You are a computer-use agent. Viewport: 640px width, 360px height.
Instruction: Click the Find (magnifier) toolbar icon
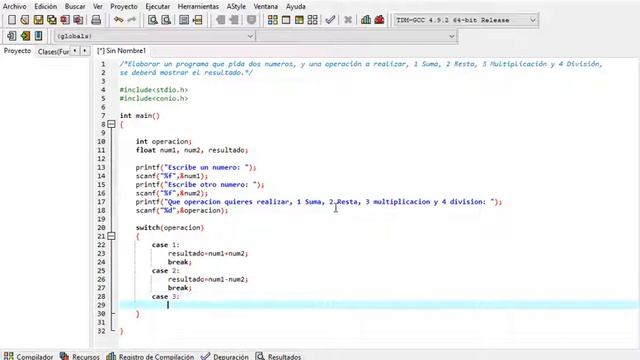coord(153,20)
